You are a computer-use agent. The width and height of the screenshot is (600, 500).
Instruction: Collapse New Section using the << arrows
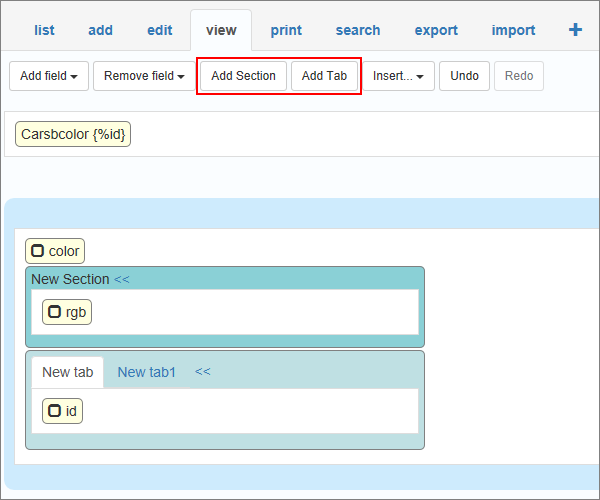122,279
